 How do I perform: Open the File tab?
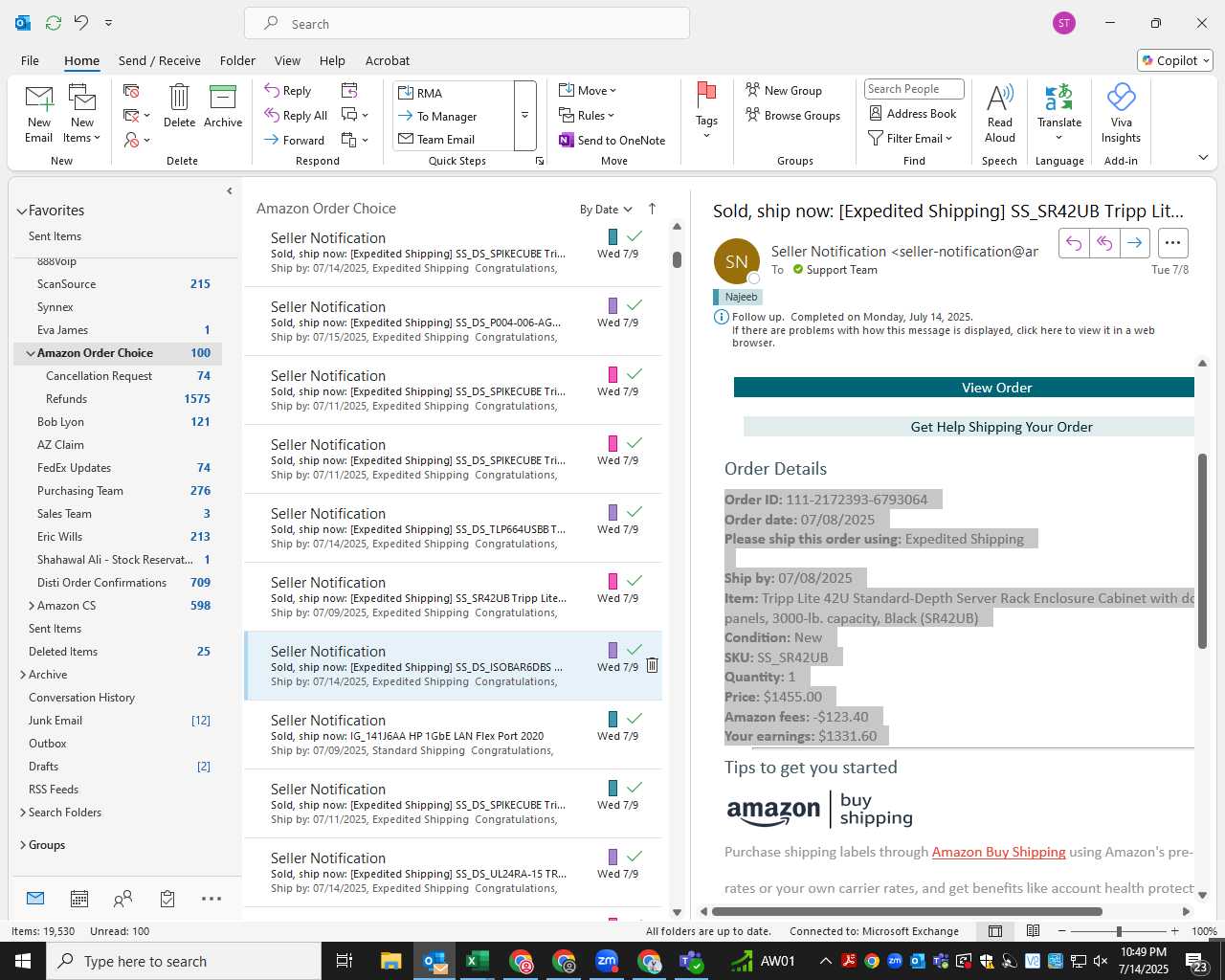pos(30,60)
